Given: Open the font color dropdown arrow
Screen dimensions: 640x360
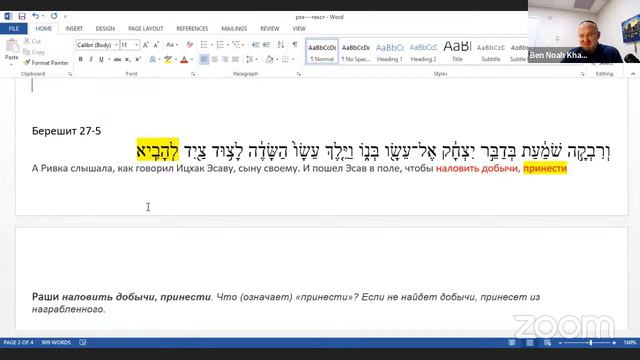Looking at the screenshot, I should coord(192,60).
